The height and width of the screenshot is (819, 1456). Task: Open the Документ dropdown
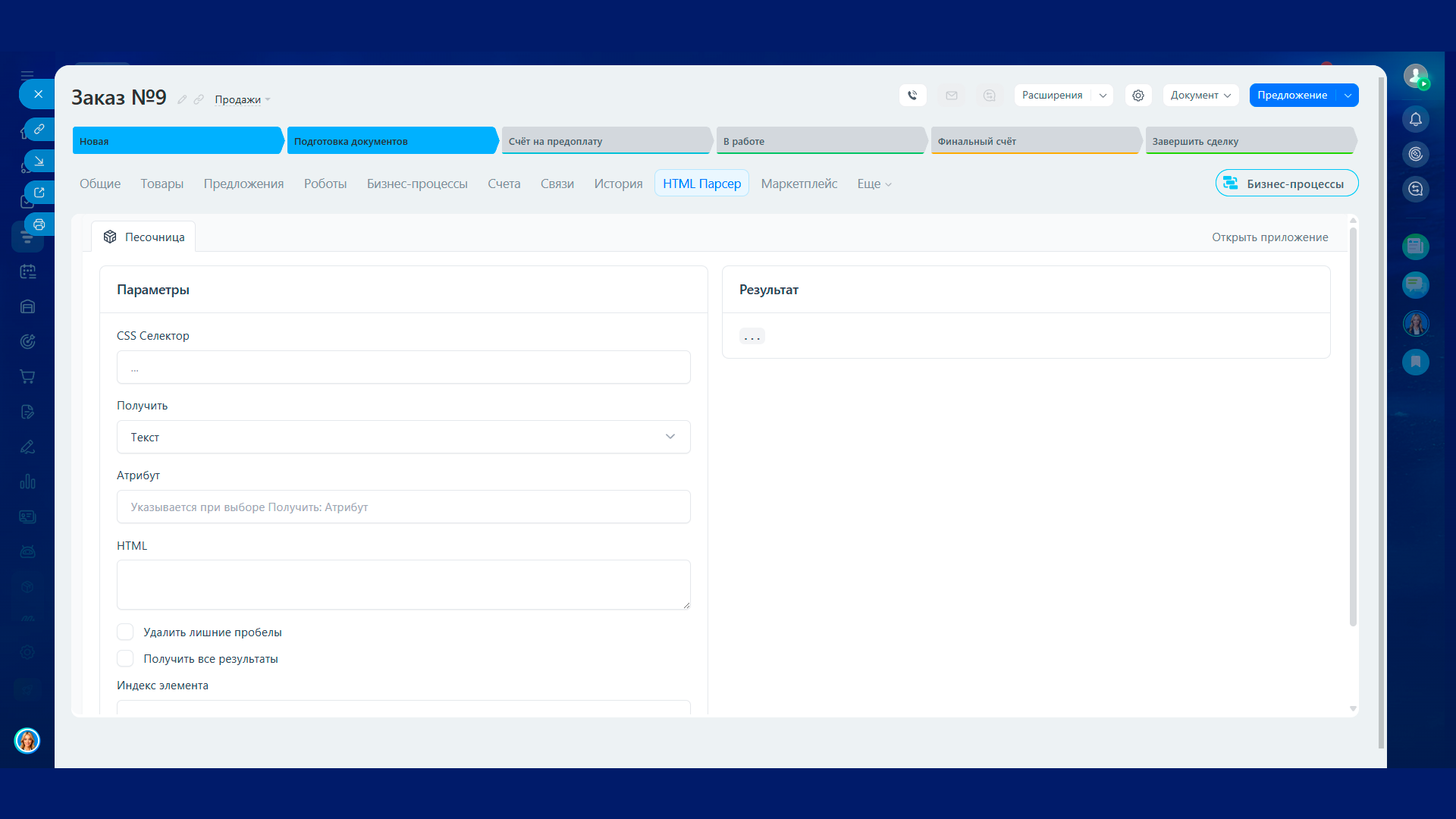click(1200, 96)
